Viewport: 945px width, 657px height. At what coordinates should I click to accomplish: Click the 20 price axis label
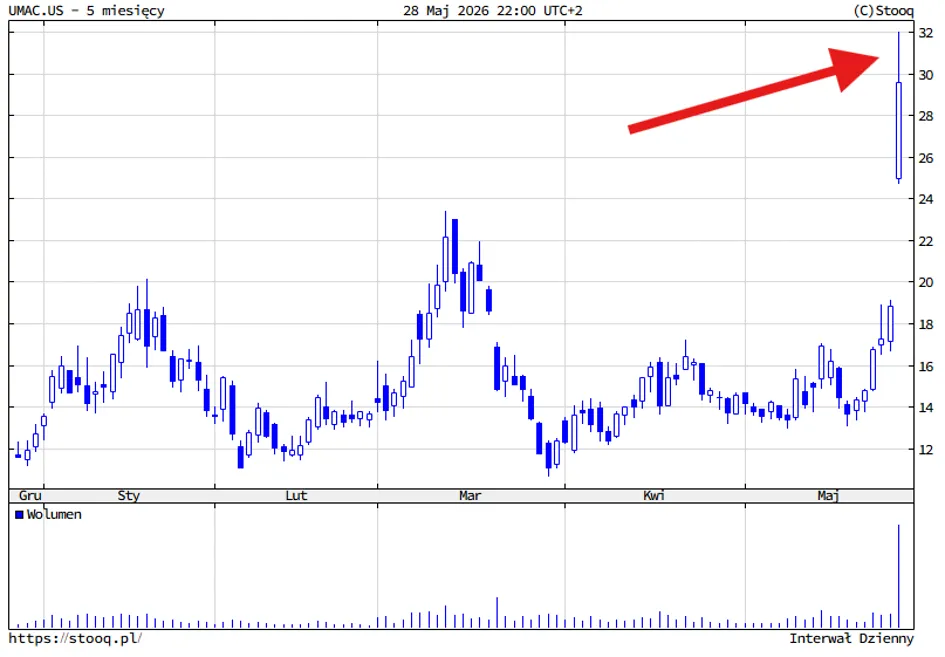(x=925, y=283)
